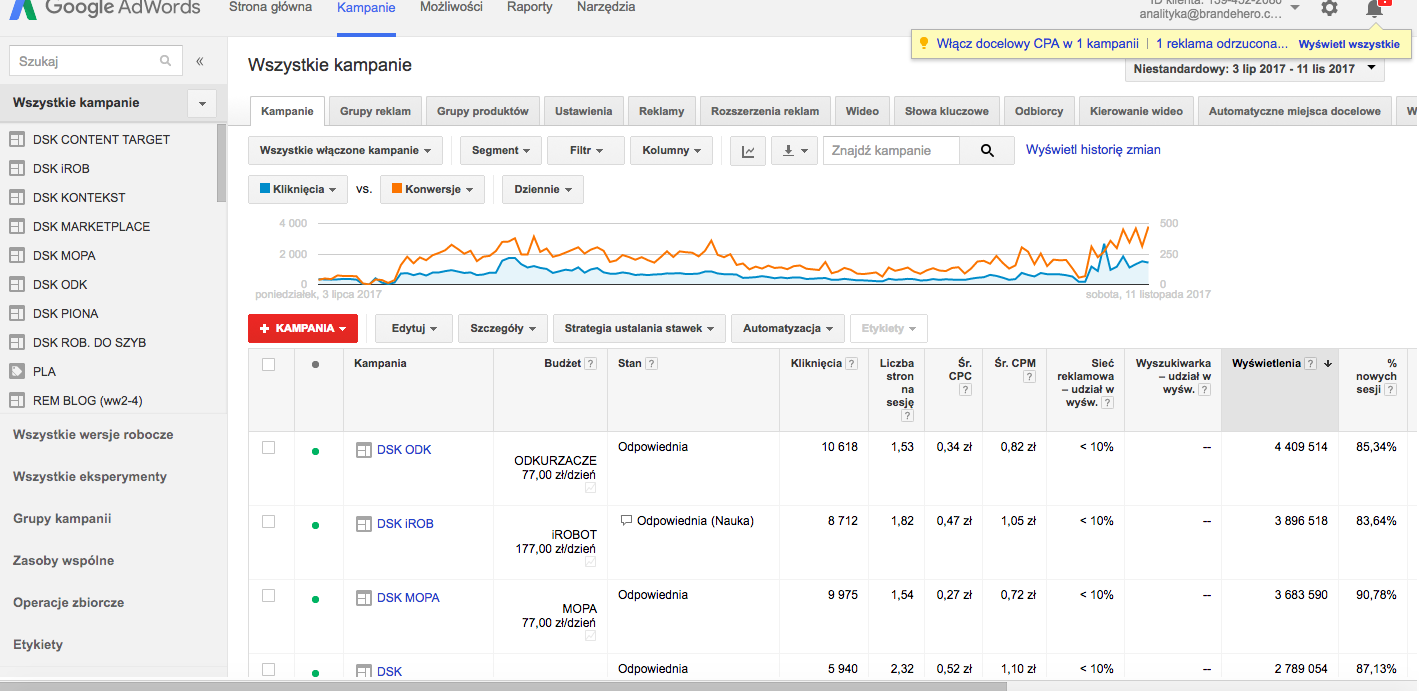Screen dimensions: 1419x691
Task: Click the help icon next to Budżet
Action: coord(591,364)
